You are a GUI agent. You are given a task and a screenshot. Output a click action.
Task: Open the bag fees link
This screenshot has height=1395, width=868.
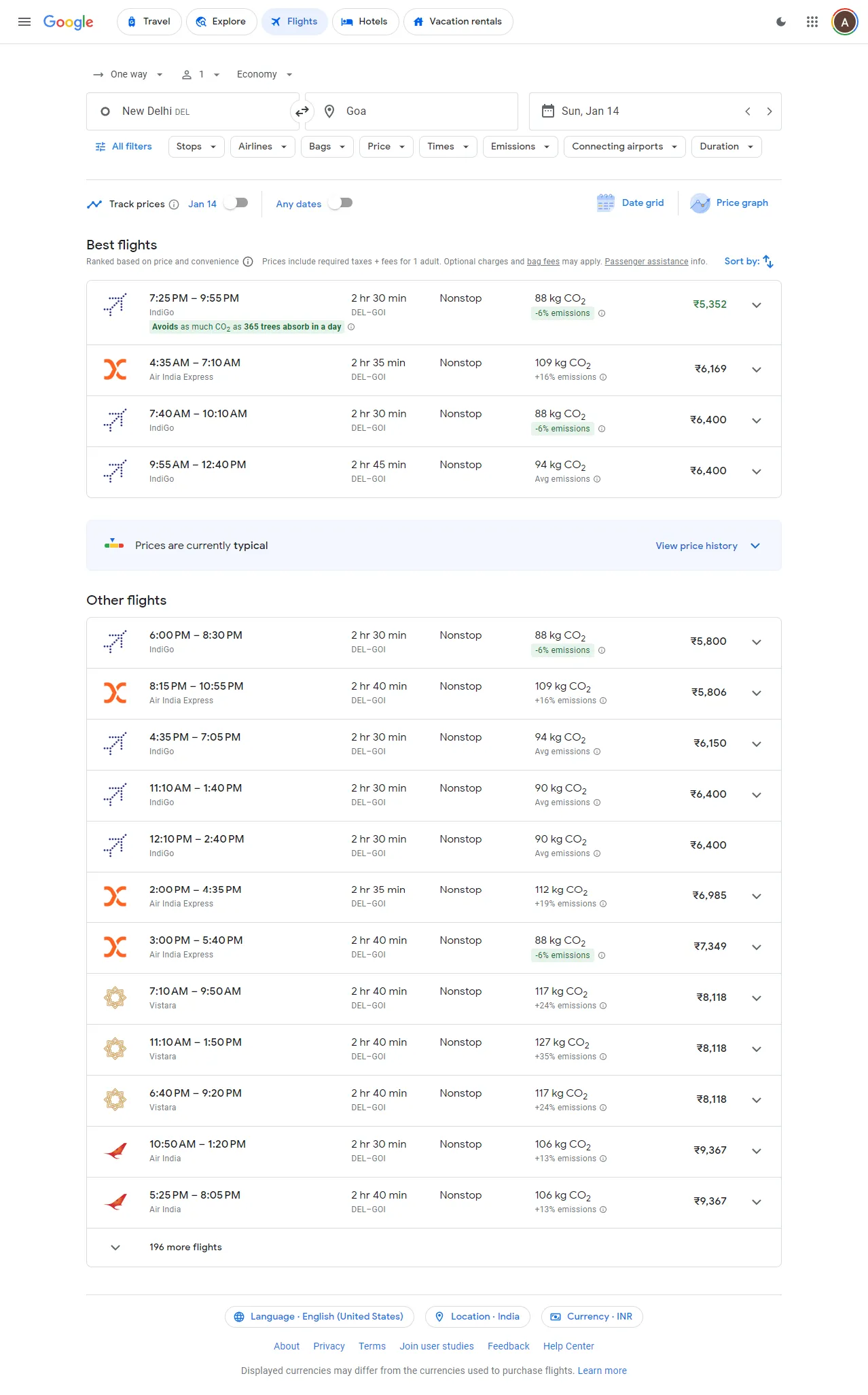(x=543, y=262)
